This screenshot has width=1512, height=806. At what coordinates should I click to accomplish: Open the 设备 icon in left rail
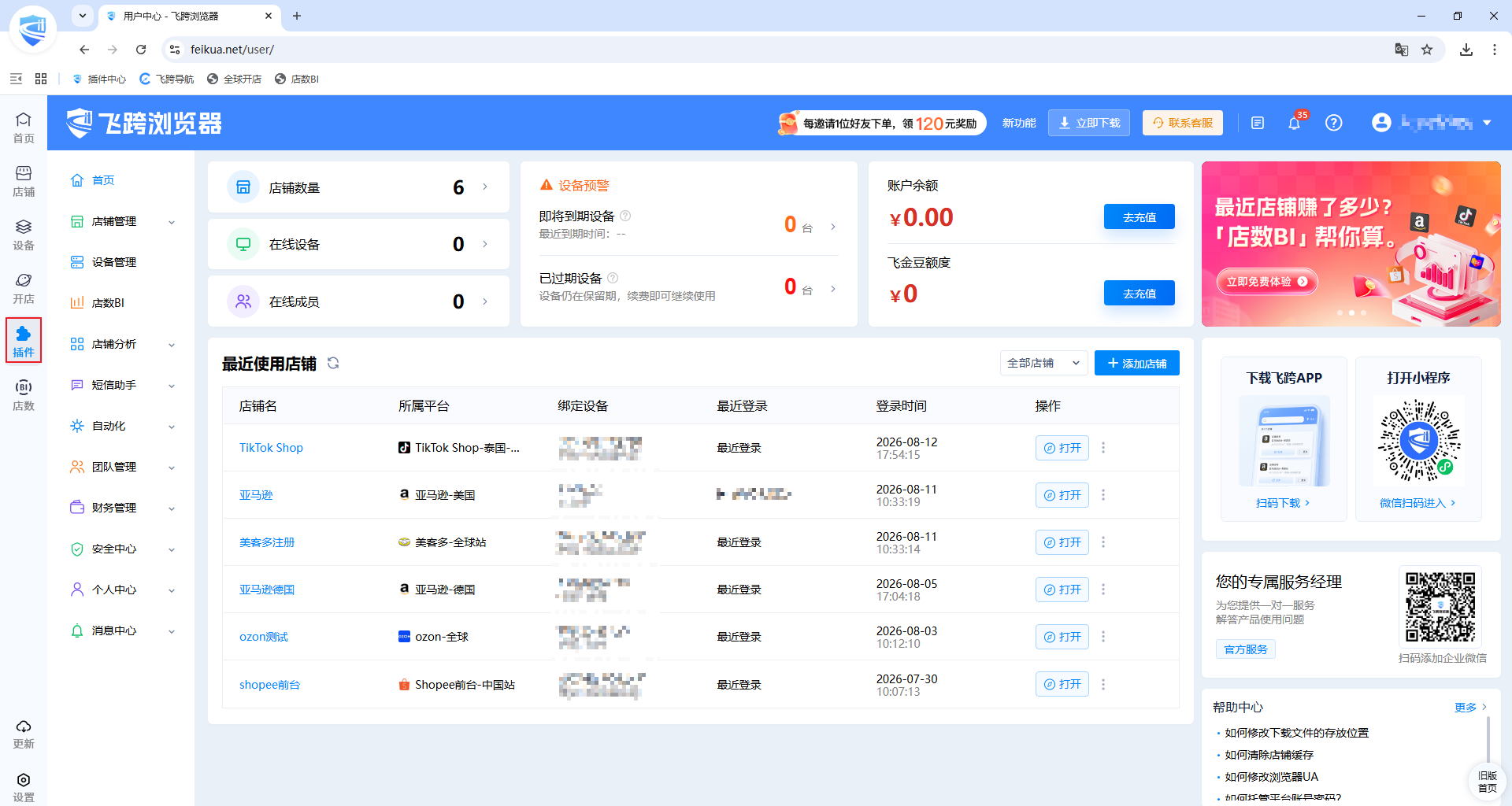click(x=24, y=235)
